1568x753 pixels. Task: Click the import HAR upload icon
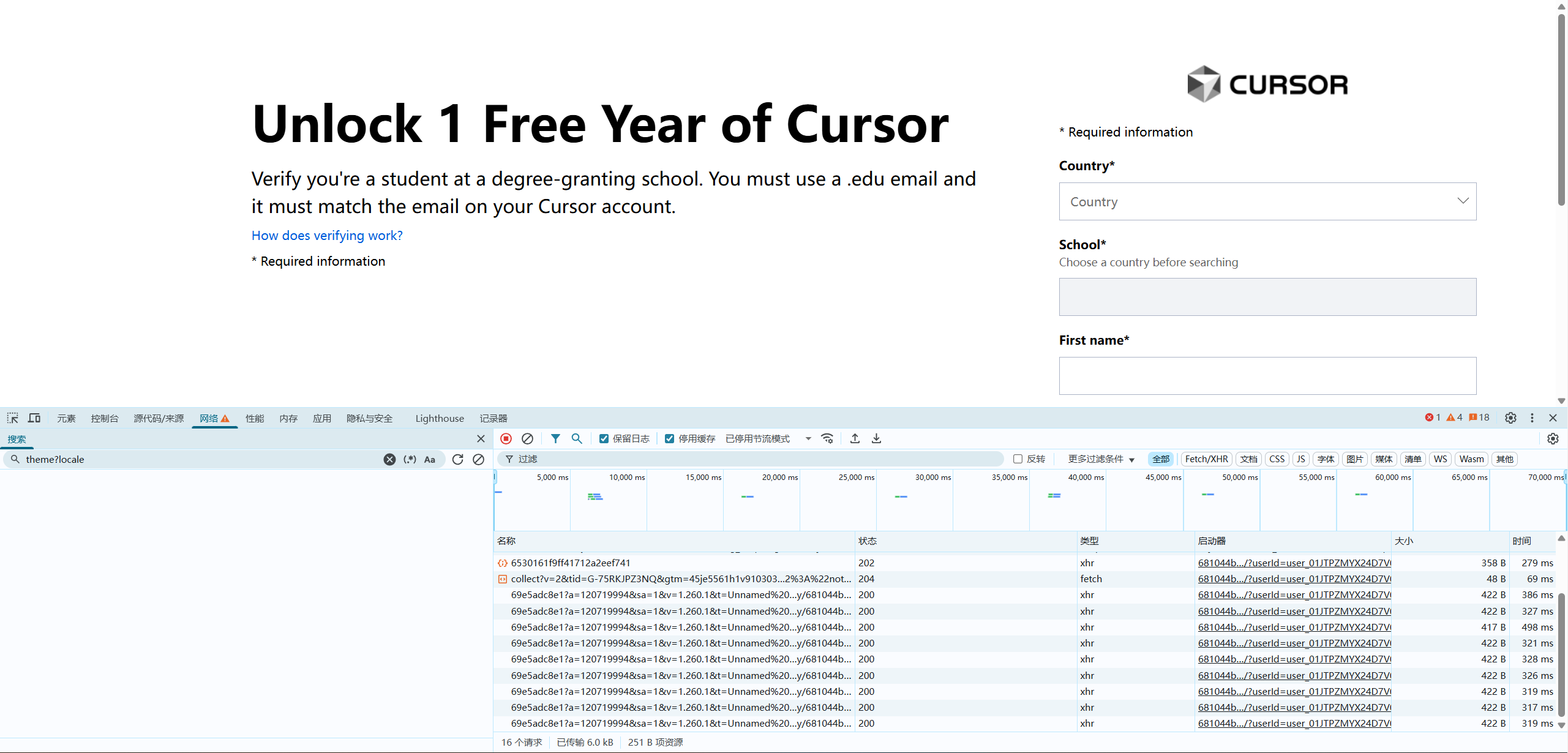point(855,439)
